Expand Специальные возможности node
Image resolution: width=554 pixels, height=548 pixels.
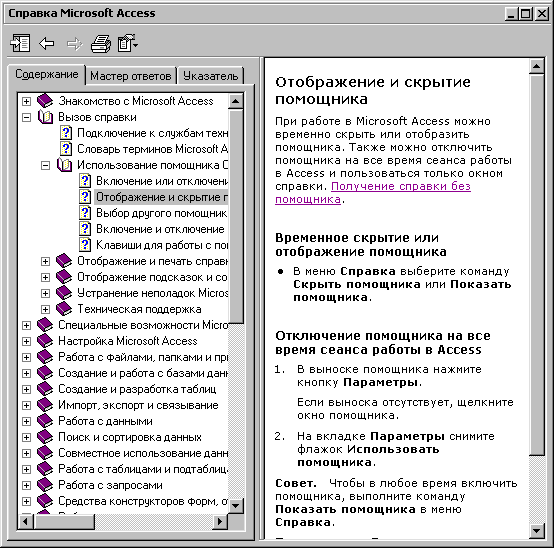pyautogui.click(x=26, y=325)
